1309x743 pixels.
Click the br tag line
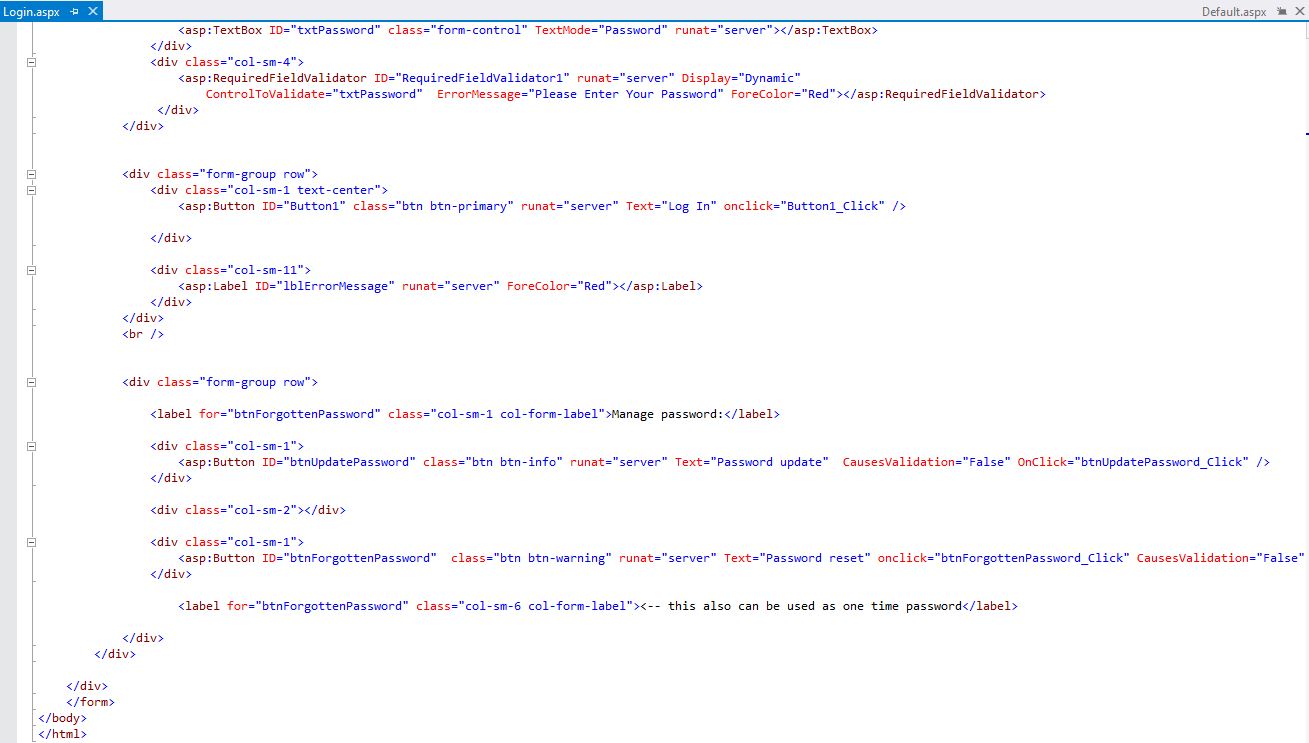click(x=143, y=334)
